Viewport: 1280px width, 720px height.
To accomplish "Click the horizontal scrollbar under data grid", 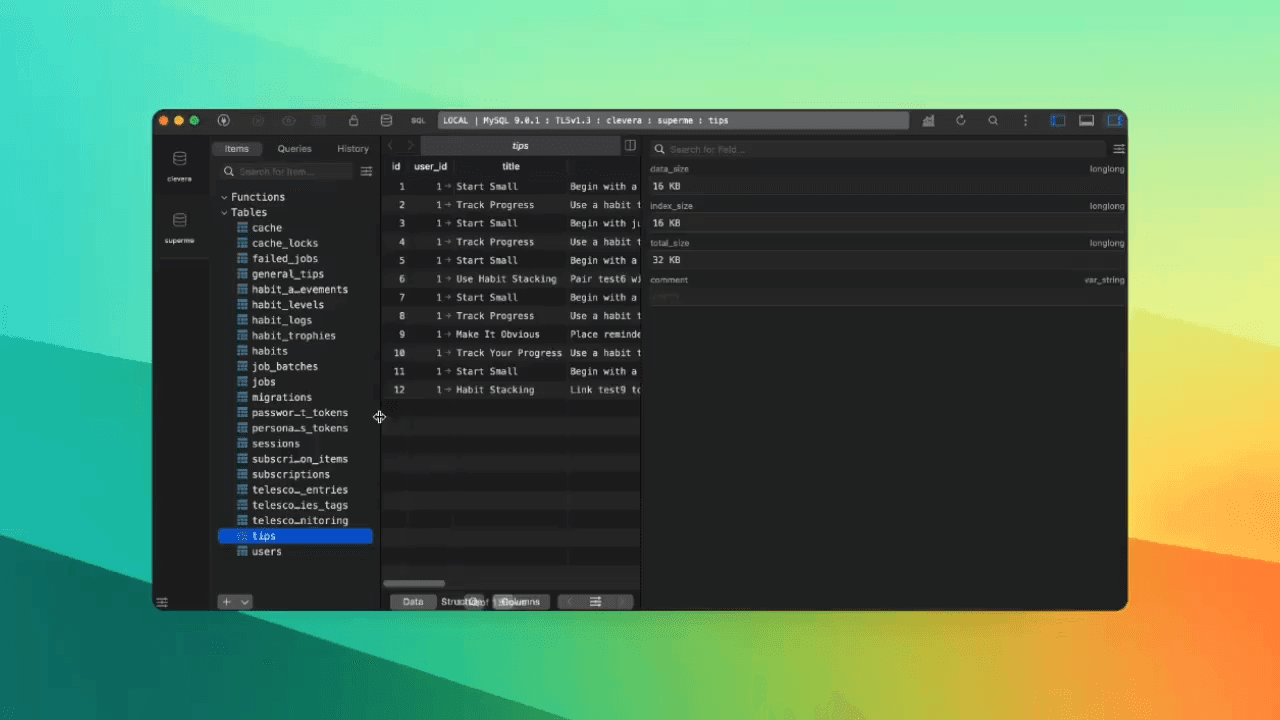I will tap(414, 584).
